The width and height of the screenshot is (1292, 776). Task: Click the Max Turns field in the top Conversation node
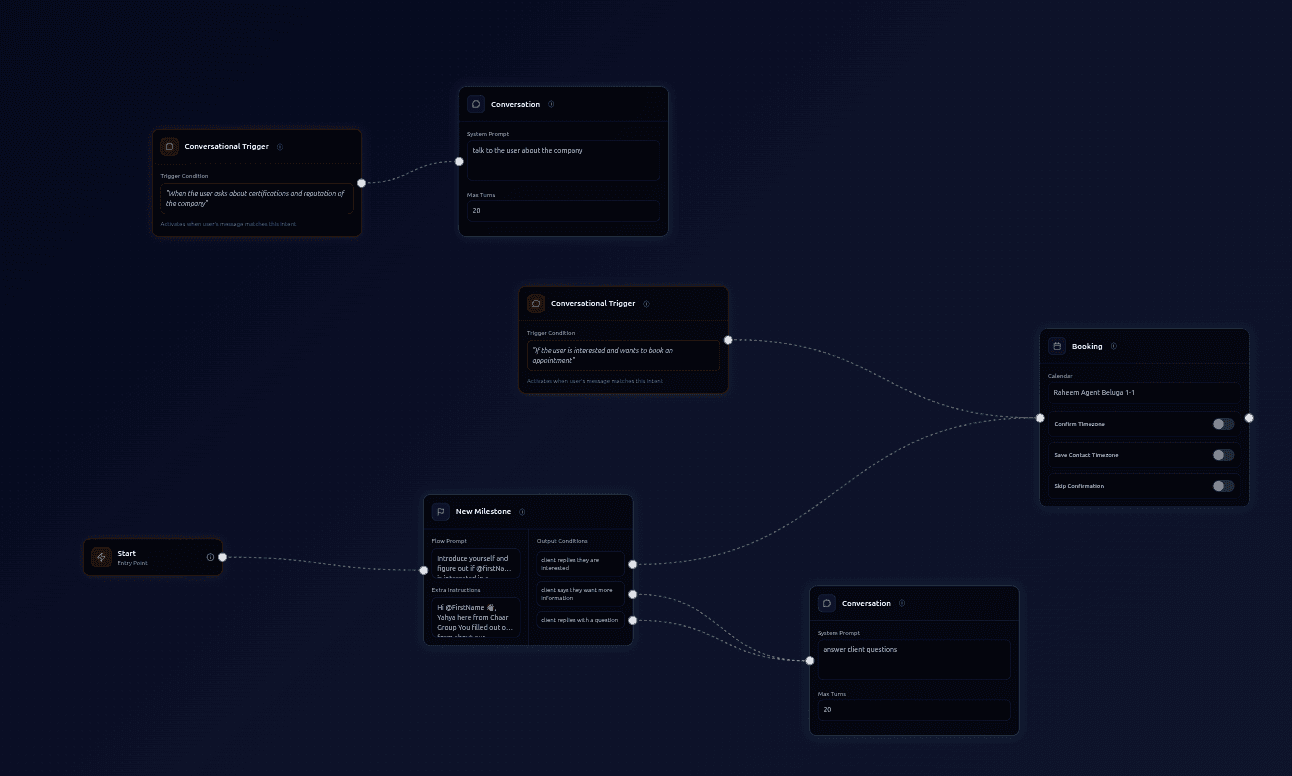[563, 211]
